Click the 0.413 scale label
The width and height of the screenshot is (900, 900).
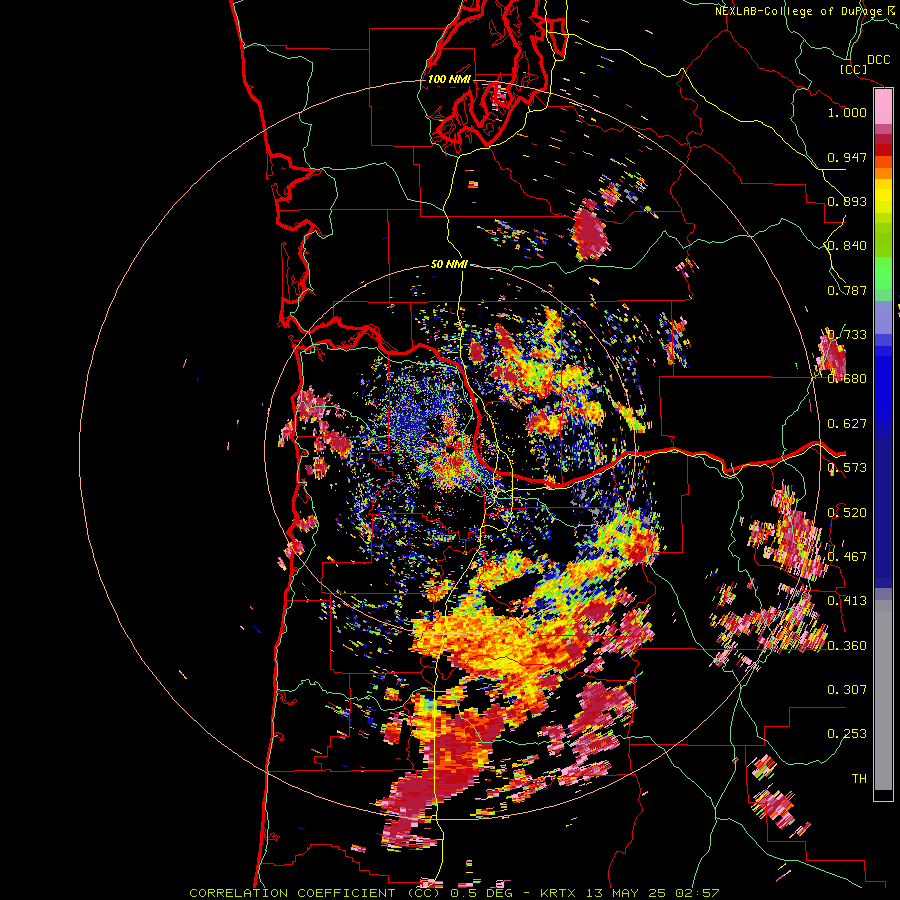click(x=847, y=601)
